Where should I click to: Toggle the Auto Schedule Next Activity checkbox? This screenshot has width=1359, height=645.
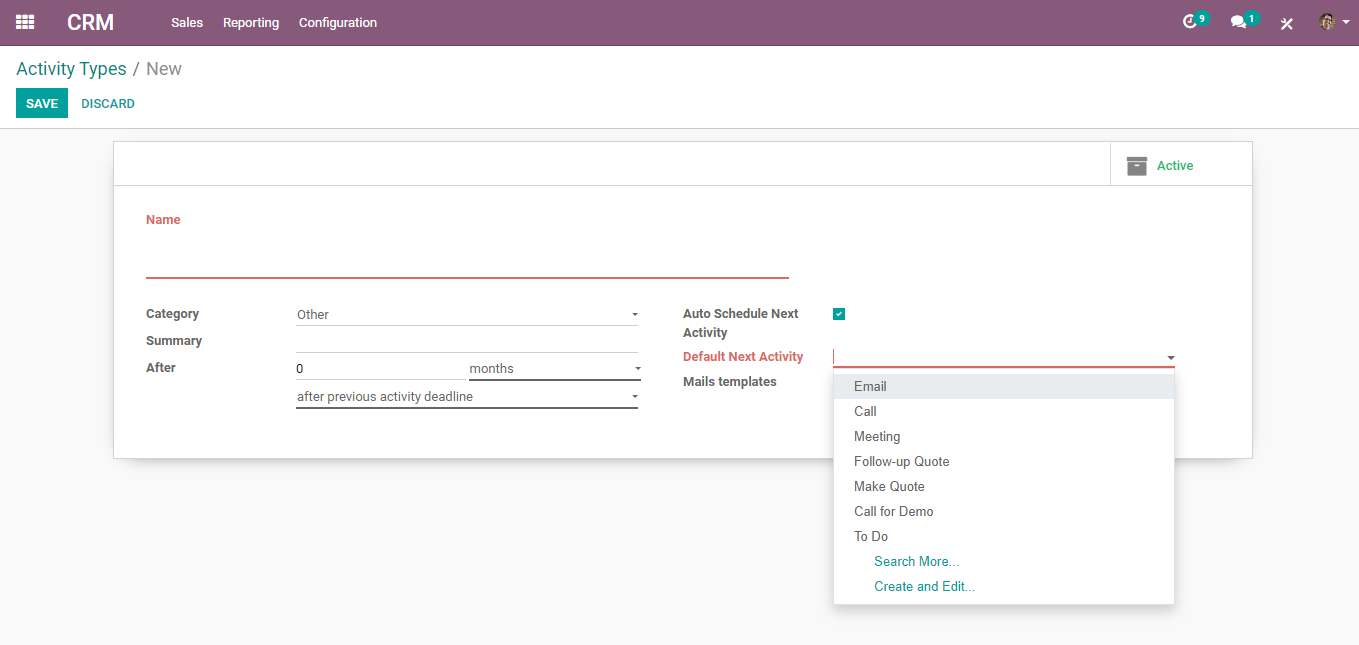(x=839, y=314)
